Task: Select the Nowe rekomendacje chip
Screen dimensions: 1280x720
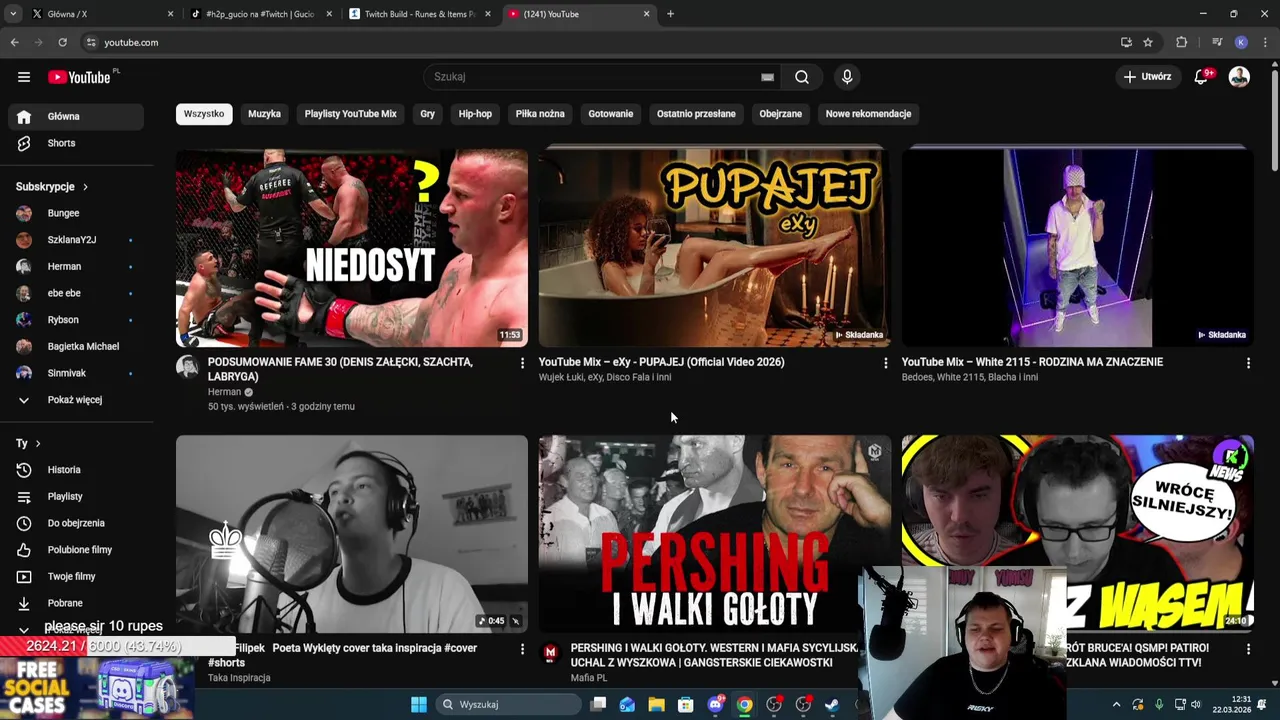Action: click(868, 114)
